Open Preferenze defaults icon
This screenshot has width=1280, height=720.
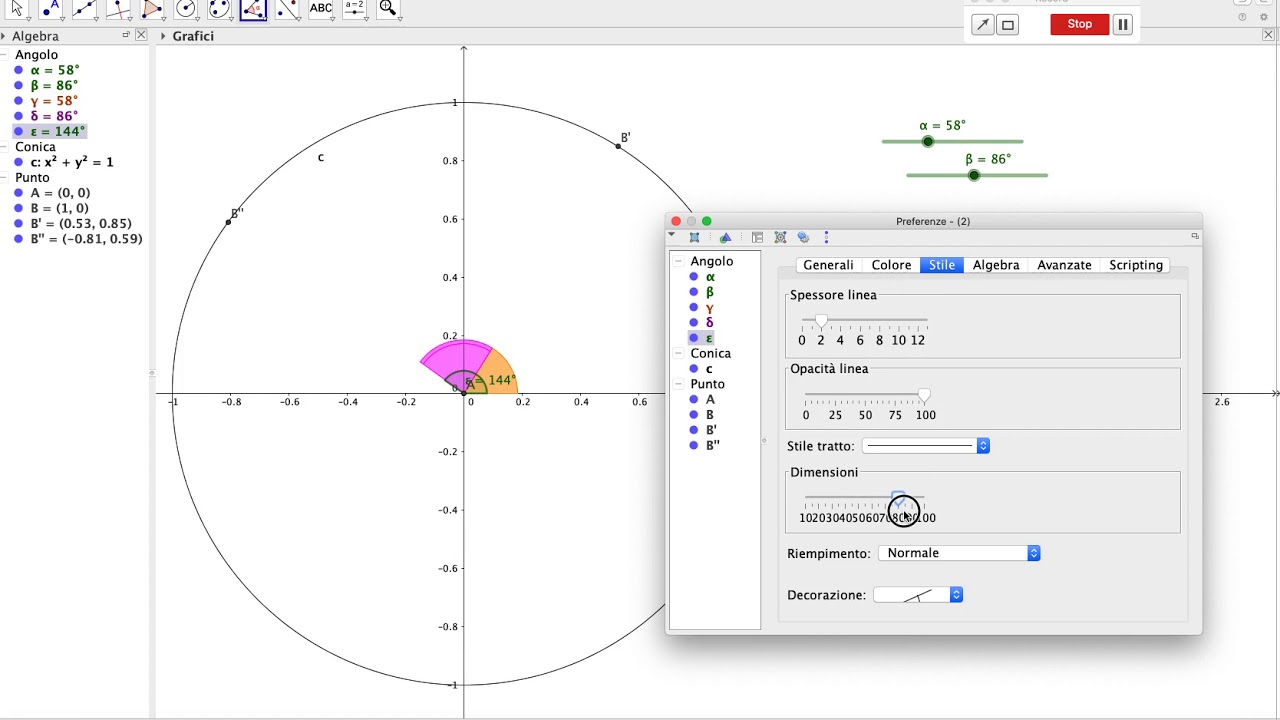(x=780, y=238)
